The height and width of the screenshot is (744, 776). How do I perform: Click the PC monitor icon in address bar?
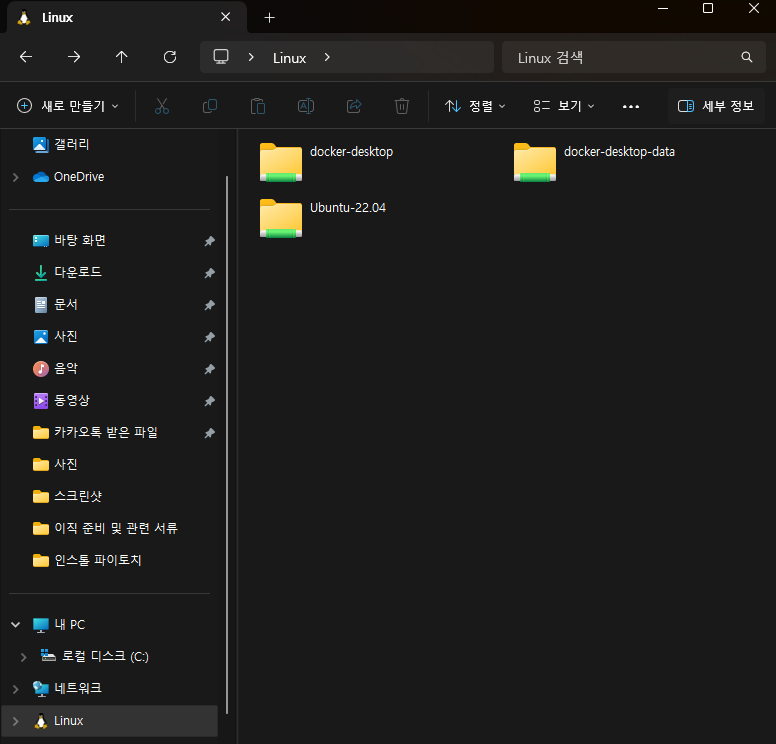pos(221,57)
